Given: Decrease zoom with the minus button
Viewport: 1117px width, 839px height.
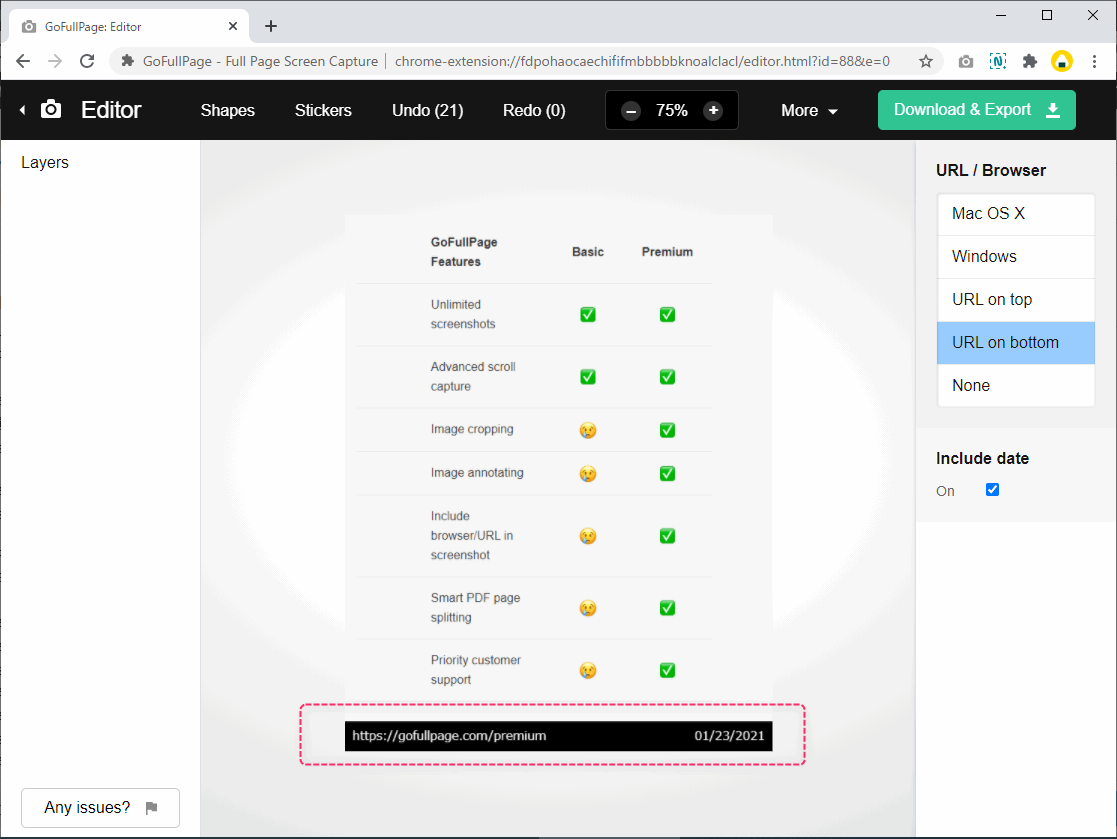Looking at the screenshot, I should coord(630,110).
